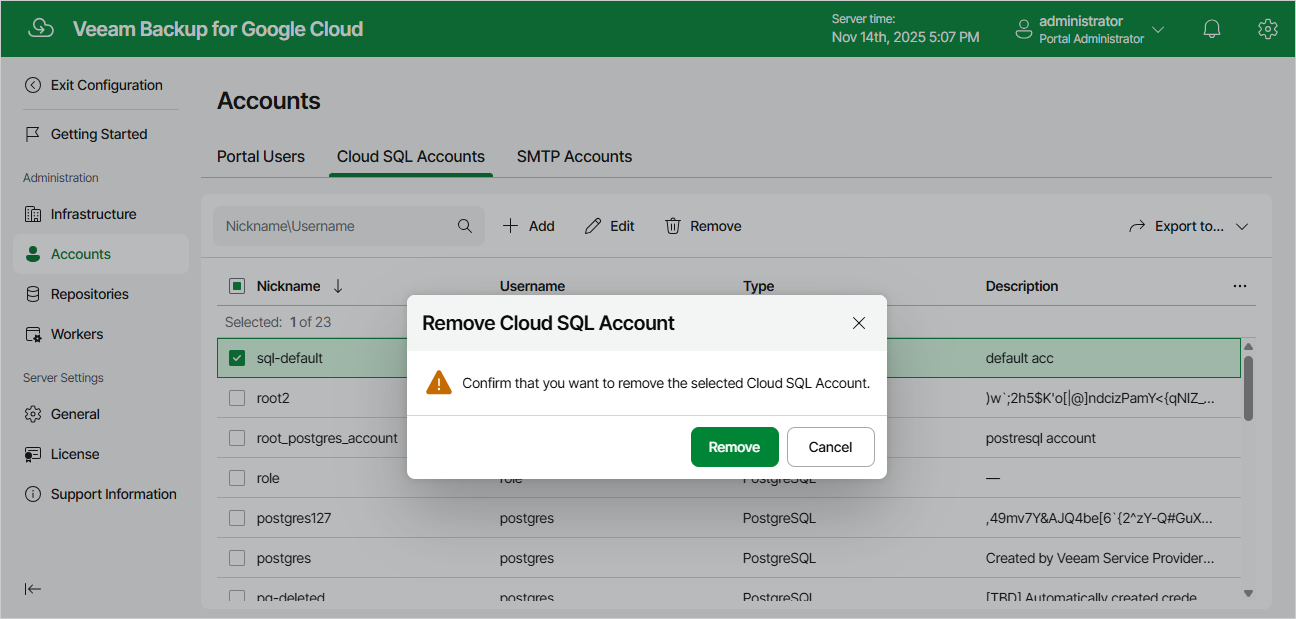Click the Edit toolbar button label
1296x619 pixels.
623,226
